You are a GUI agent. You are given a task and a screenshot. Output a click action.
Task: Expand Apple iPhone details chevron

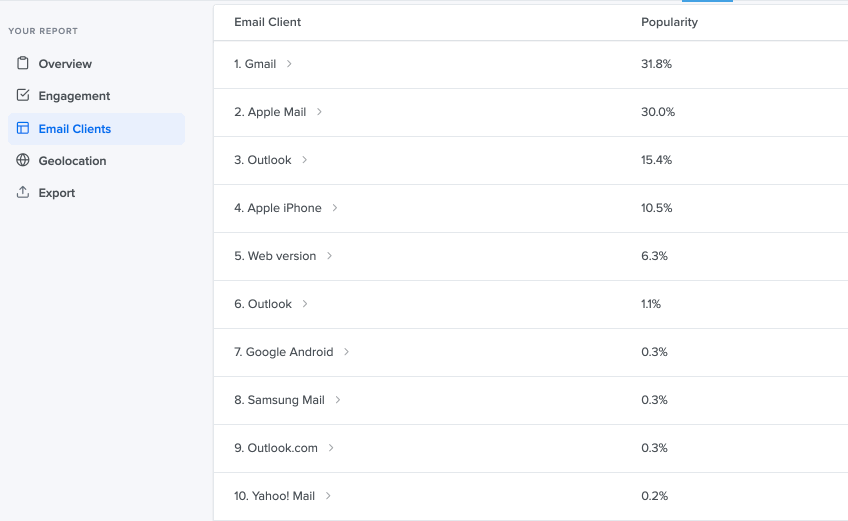click(335, 208)
